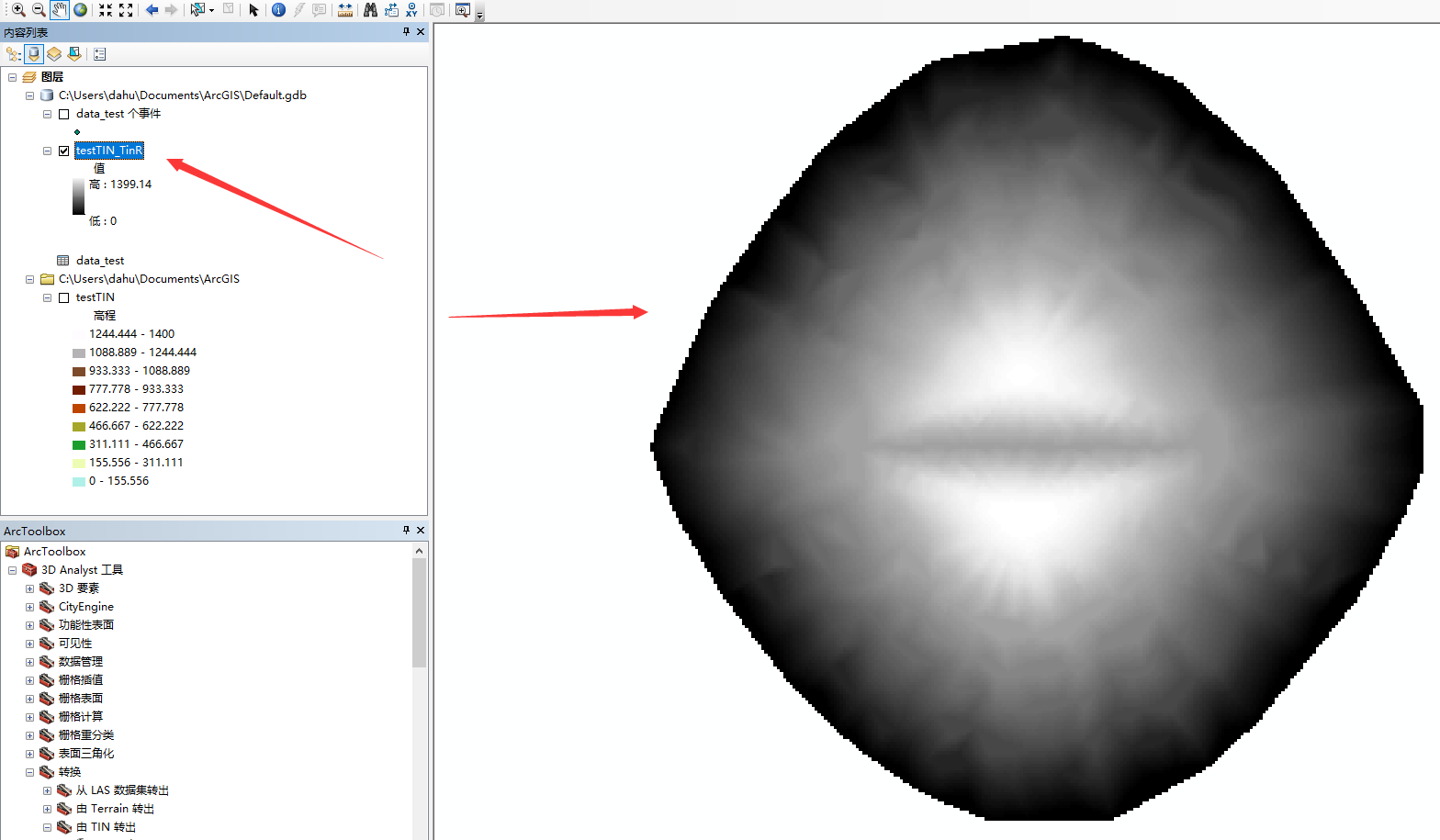List layers by drawing order
The height and width of the screenshot is (840, 1440).
(x=14, y=54)
